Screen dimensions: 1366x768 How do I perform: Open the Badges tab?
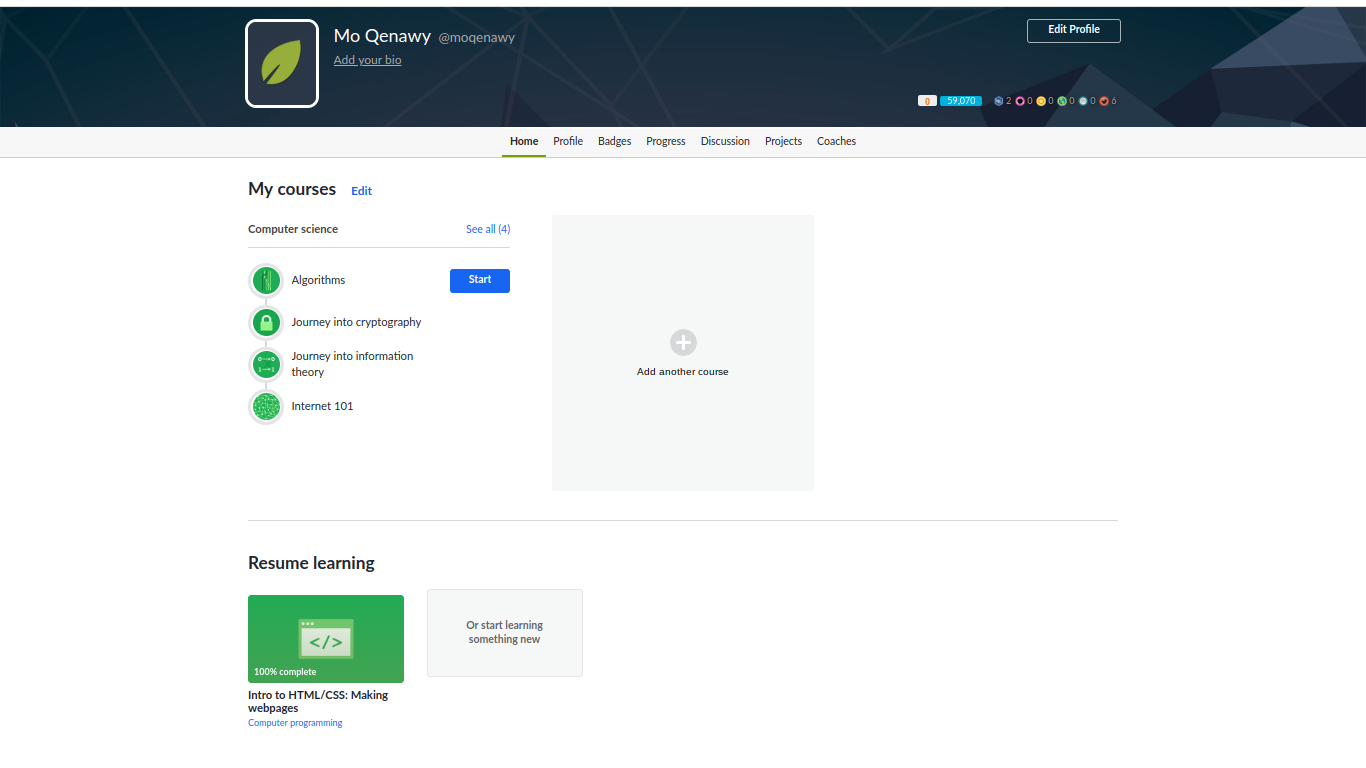[x=615, y=142]
